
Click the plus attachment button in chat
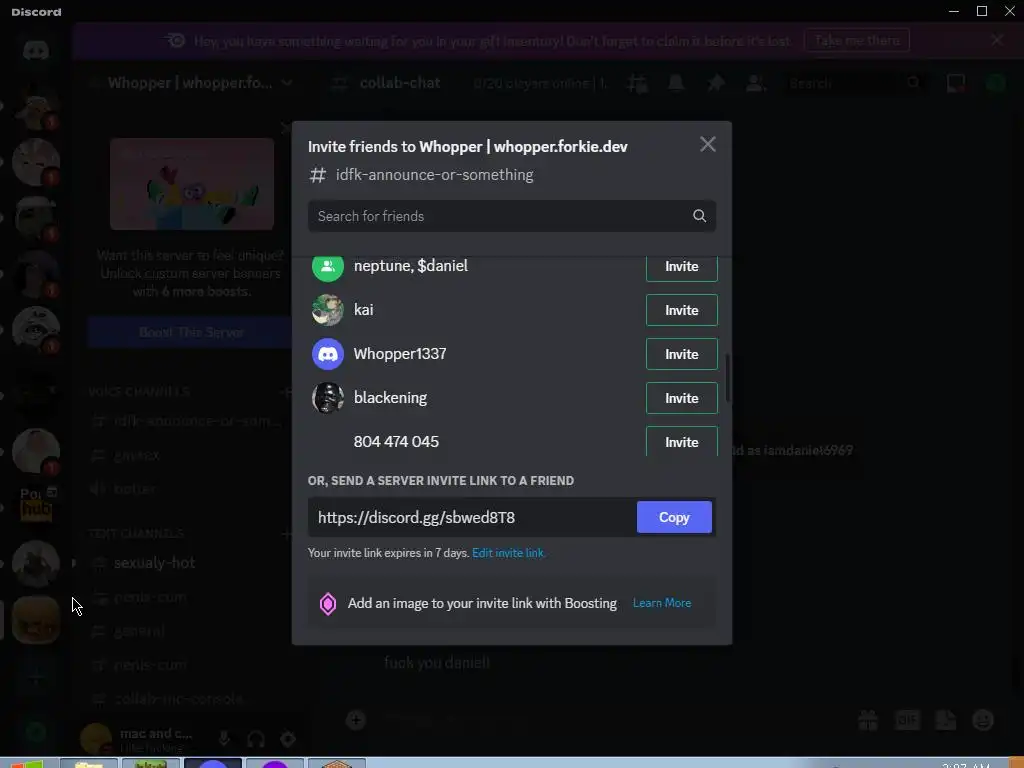coord(355,720)
